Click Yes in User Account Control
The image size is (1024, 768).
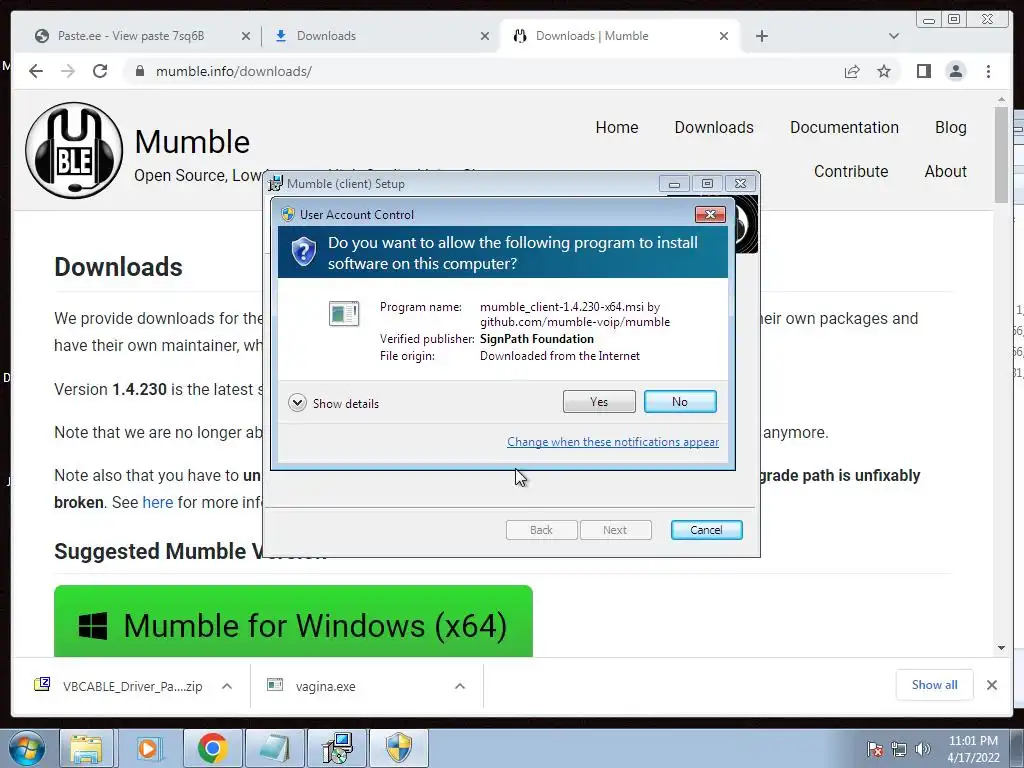pos(599,402)
